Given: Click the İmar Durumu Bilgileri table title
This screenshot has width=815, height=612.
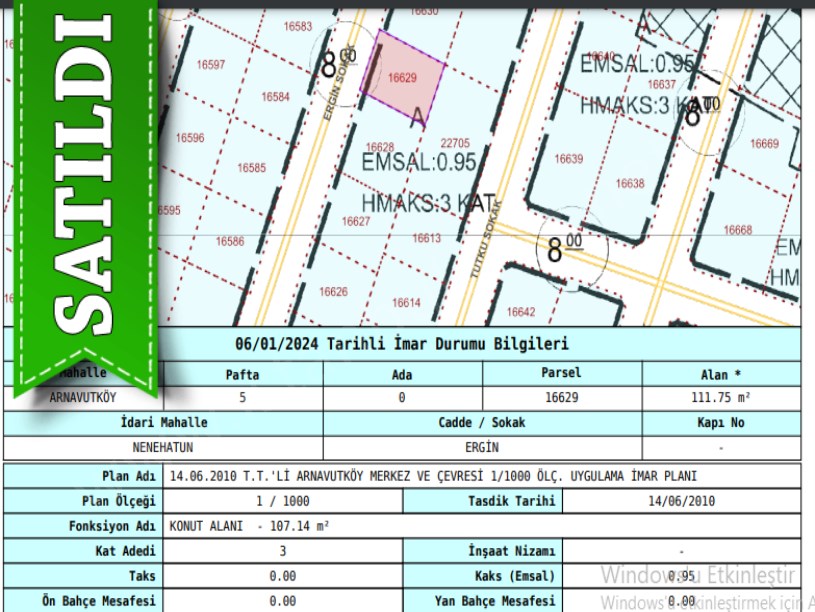Looking at the screenshot, I should pos(402,344).
